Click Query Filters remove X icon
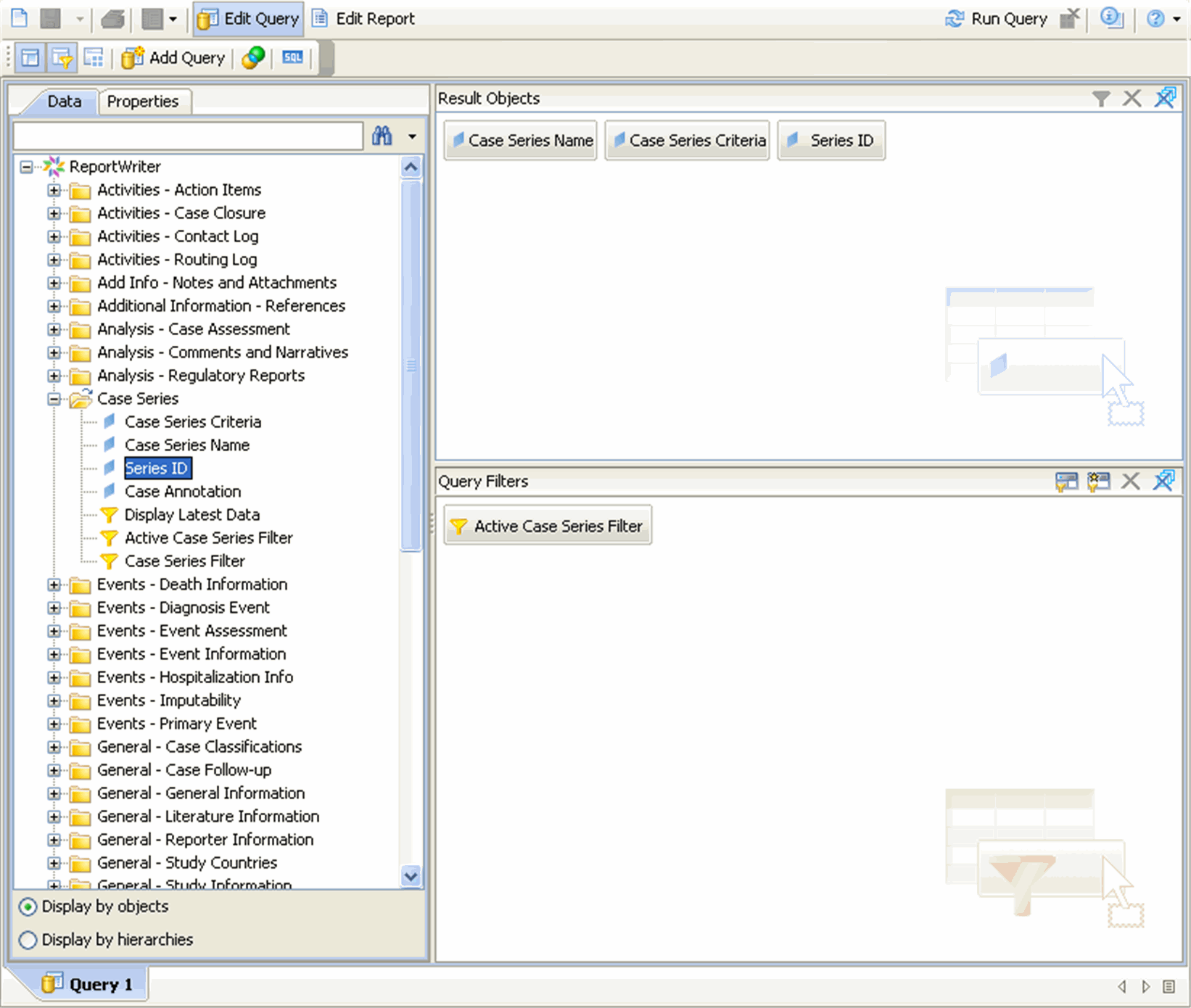The width and height of the screenshot is (1191, 1008). 1131,481
